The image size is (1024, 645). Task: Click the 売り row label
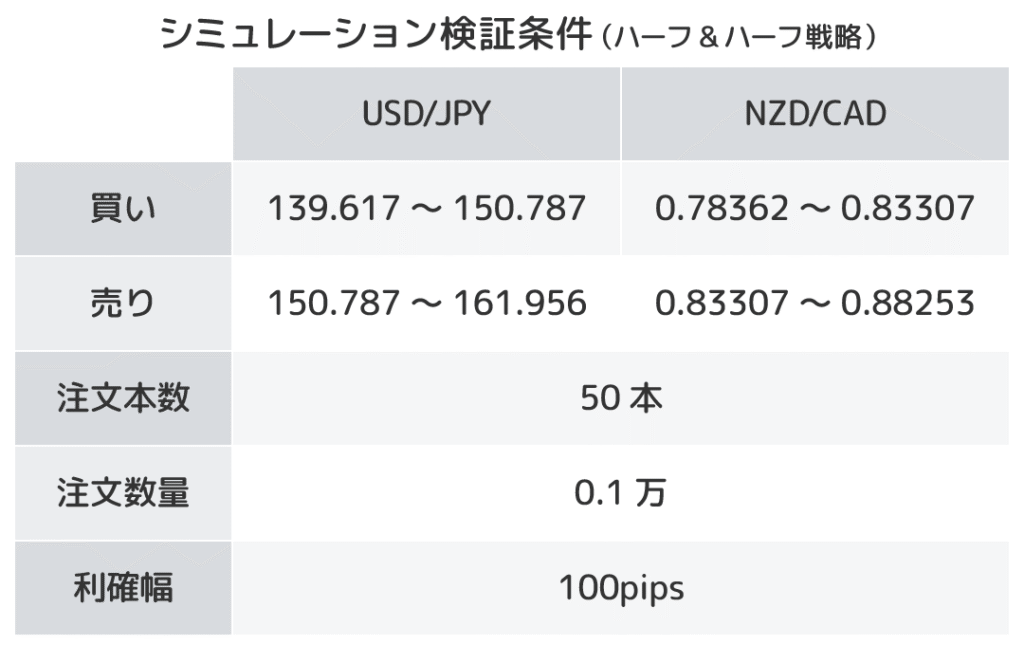(x=123, y=303)
